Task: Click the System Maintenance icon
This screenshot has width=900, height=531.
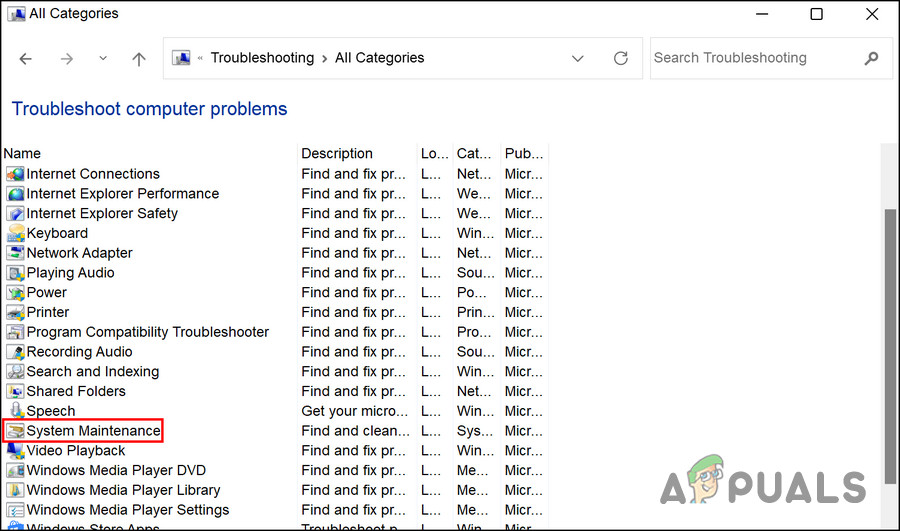Action: [x=15, y=431]
